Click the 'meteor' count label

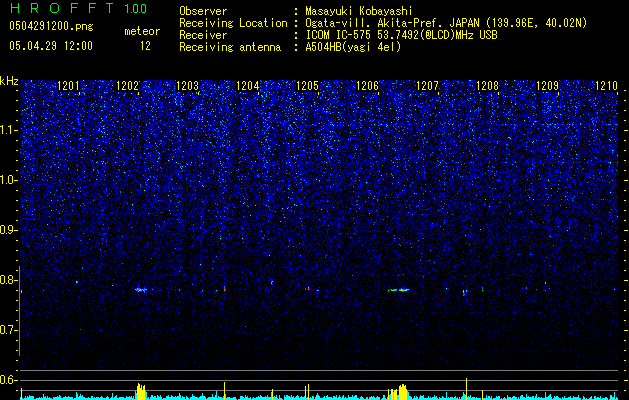[142, 31]
